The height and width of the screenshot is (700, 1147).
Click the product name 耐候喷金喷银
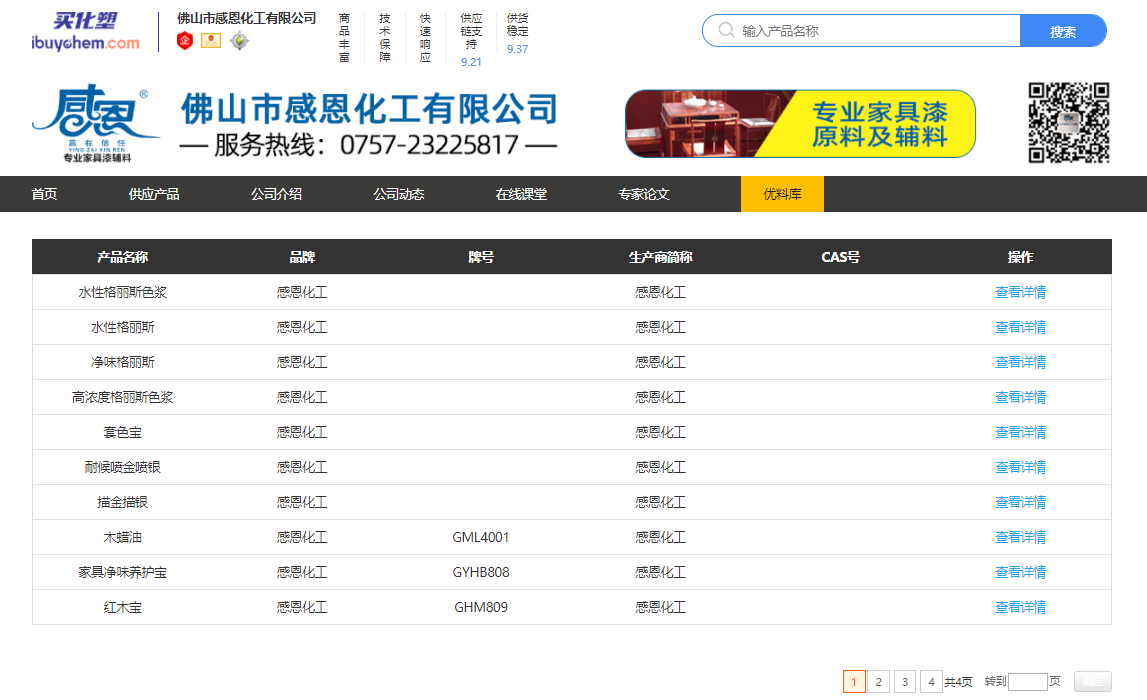tap(122, 467)
